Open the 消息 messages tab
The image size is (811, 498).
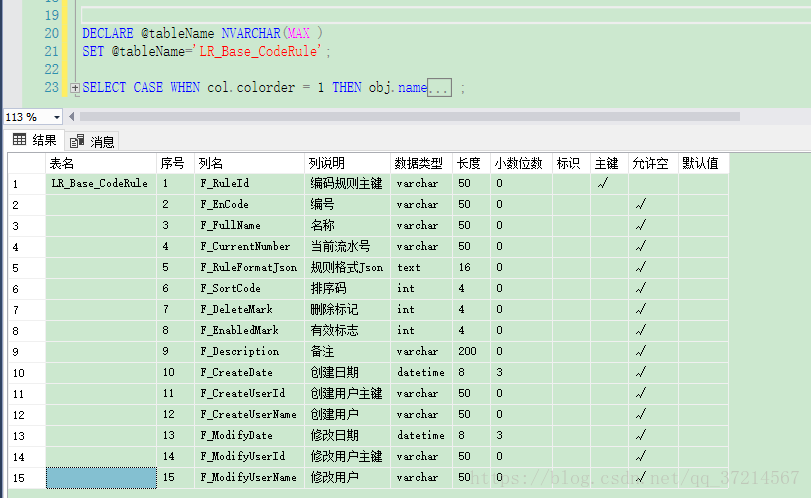click(92, 141)
